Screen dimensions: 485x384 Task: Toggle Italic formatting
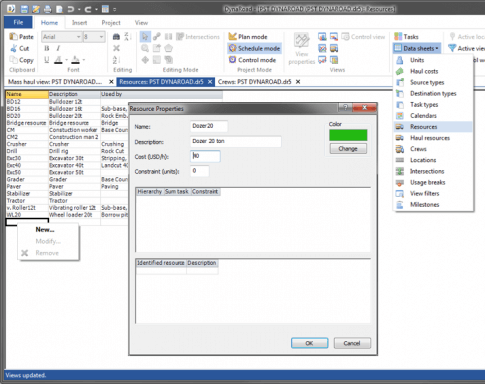(x=58, y=48)
